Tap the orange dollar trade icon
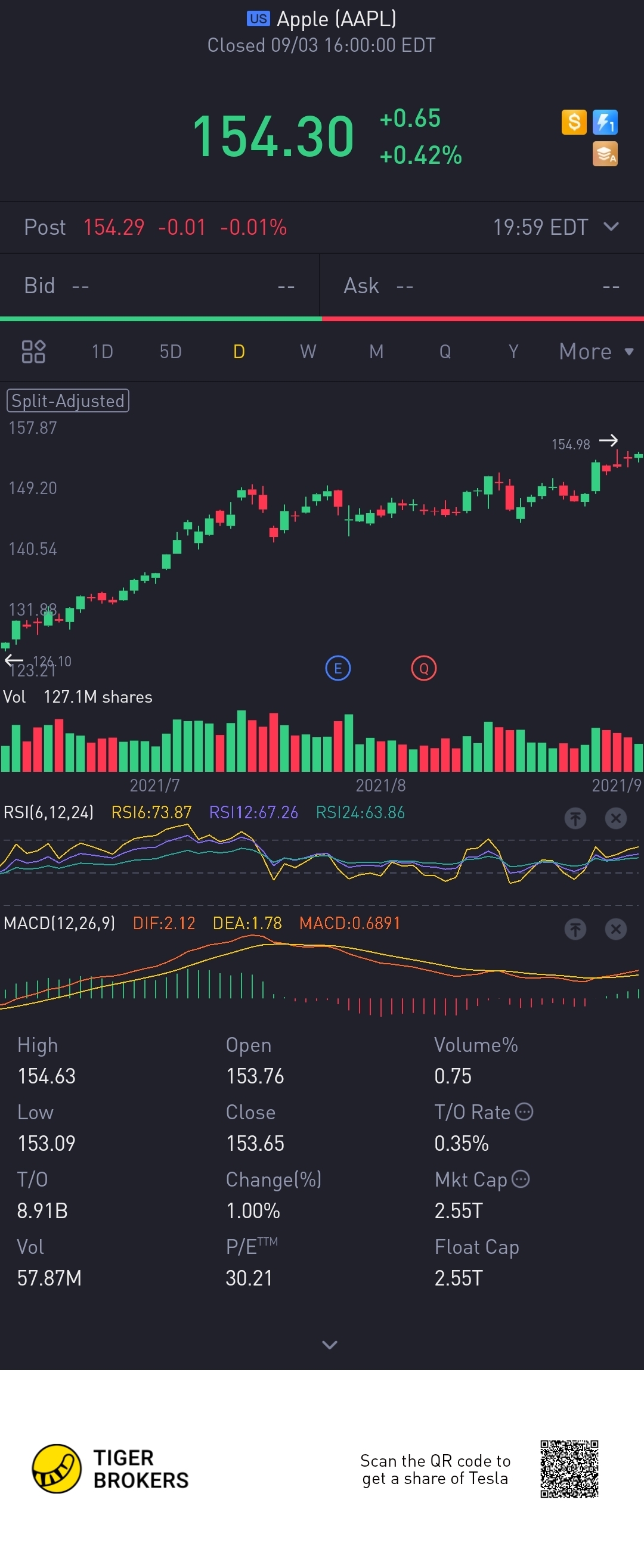The height and width of the screenshot is (1568, 644). point(574,122)
